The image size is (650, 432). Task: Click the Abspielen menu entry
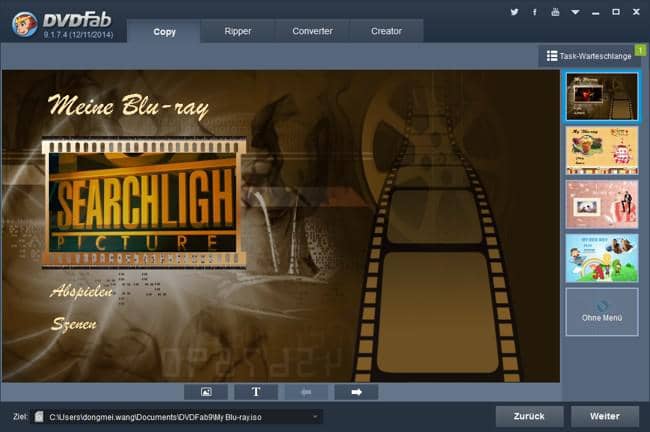click(x=81, y=291)
